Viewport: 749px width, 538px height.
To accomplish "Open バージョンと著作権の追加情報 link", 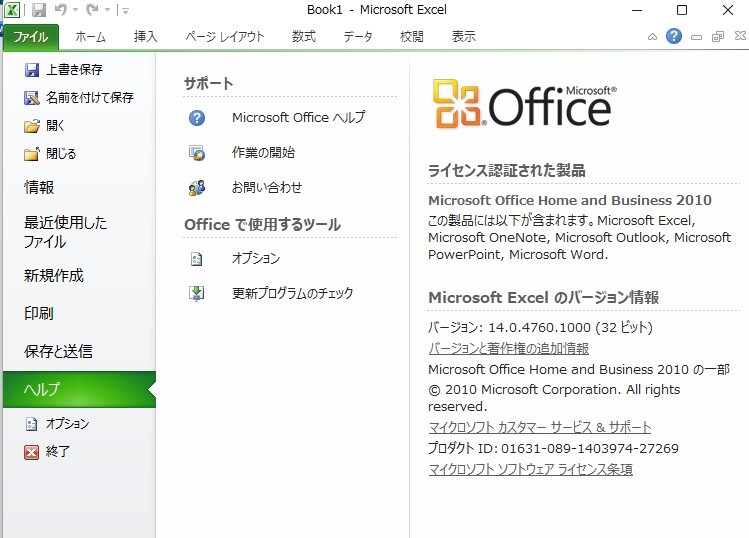I will tap(508, 348).
